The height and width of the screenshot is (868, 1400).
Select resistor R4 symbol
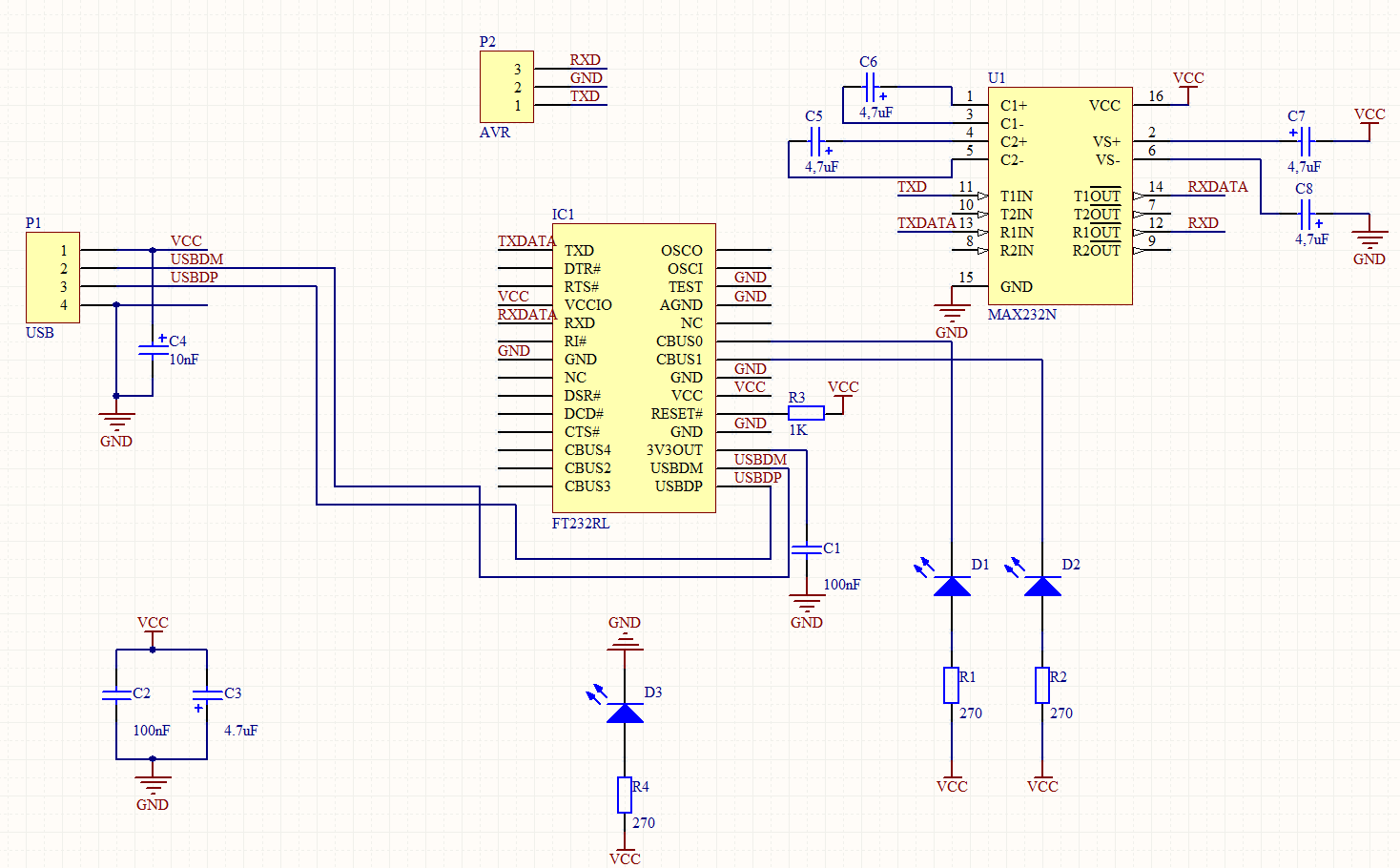(x=625, y=796)
